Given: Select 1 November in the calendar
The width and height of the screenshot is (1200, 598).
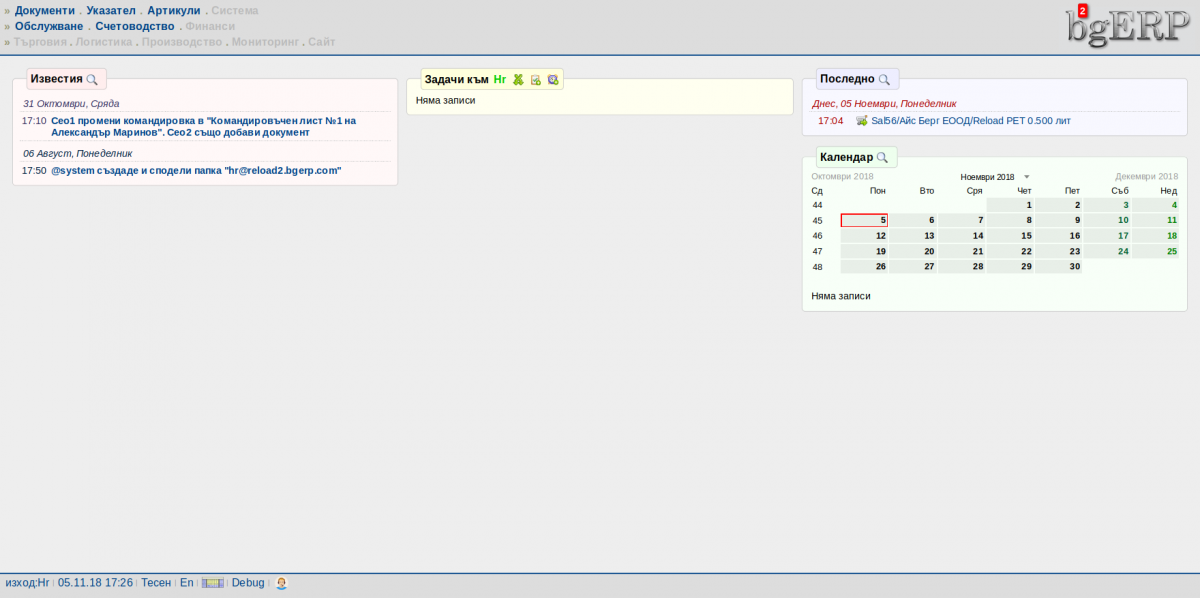Looking at the screenshot, I should [1010, 204].
